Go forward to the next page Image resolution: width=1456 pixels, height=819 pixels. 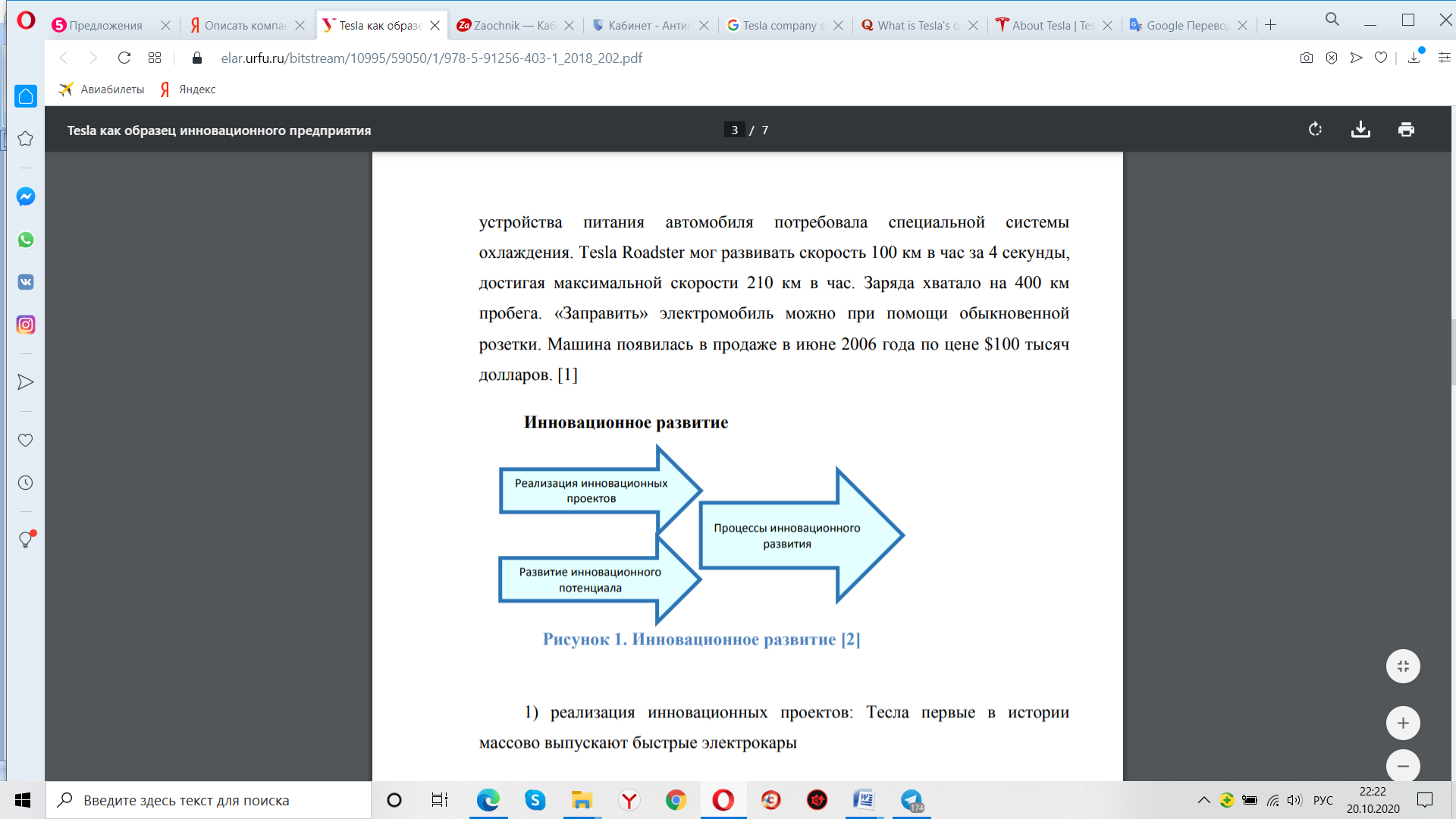93,58
